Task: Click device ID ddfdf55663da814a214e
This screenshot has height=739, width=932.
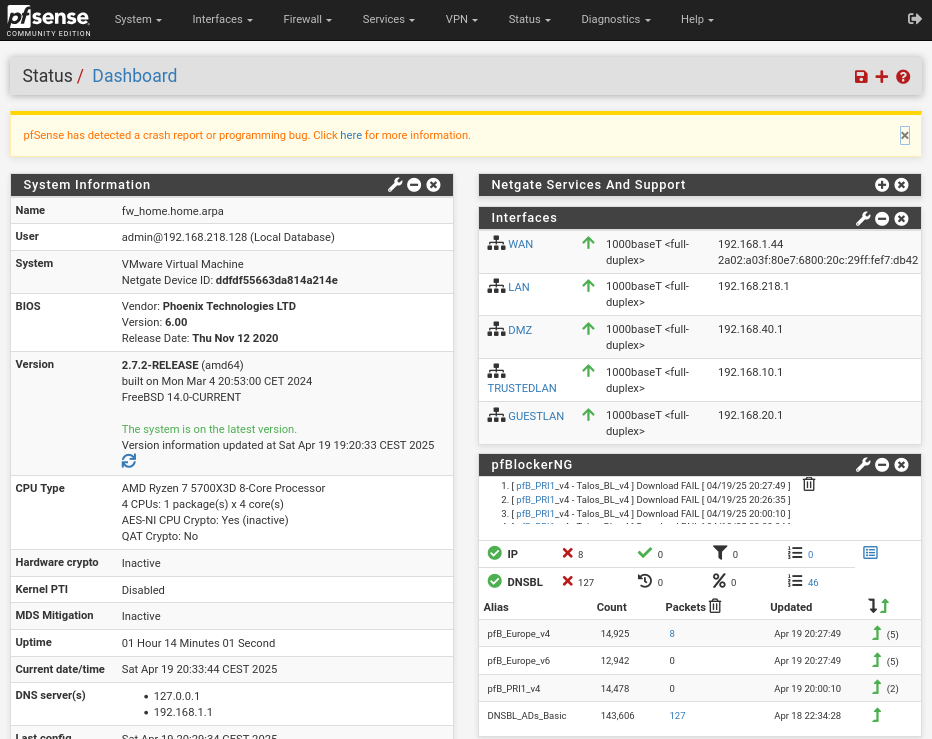Action: (276, 281)
